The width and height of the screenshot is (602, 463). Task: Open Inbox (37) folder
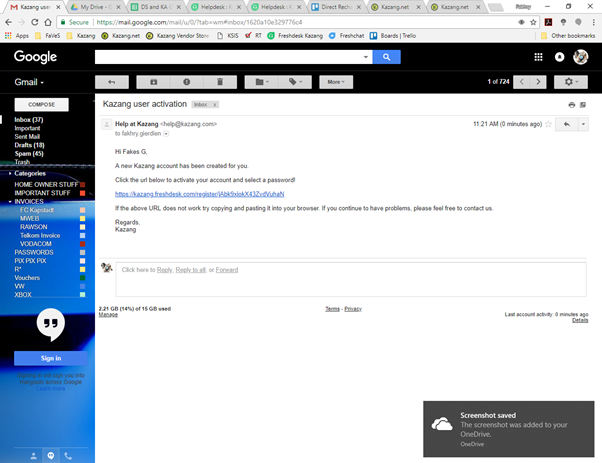pos(29,120)
